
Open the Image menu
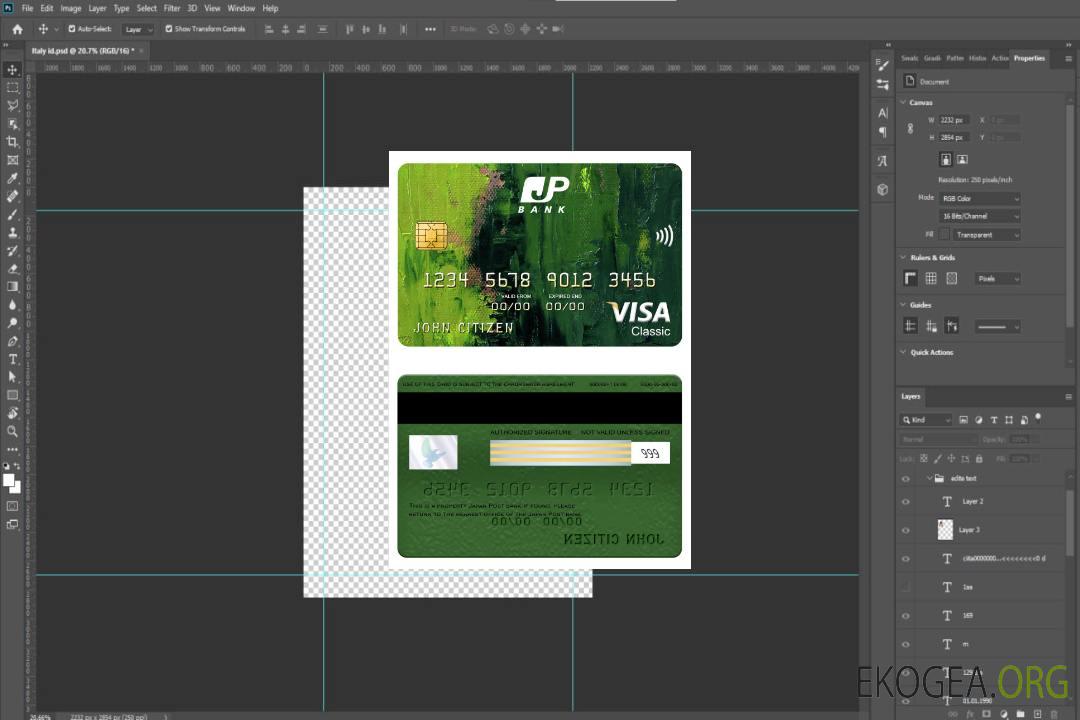[70, 8]
